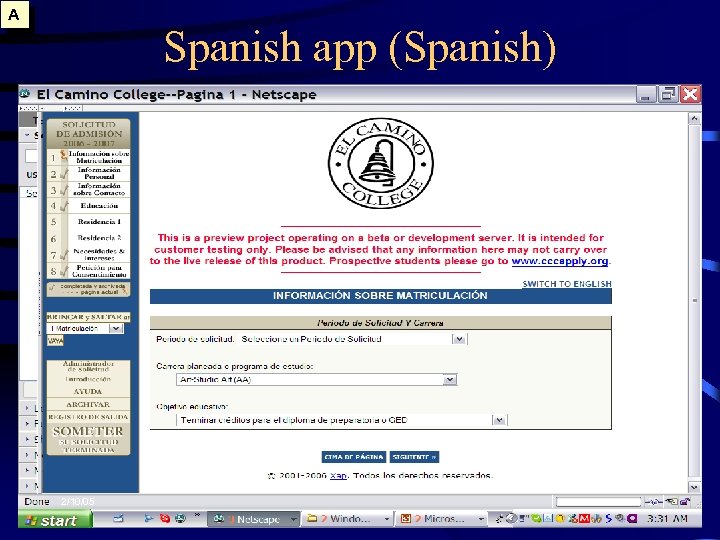Expand the Microsoft taskbar group dropdown arrow
The width and height of the screenshot is (720, 540).
[x=481, y=519]
